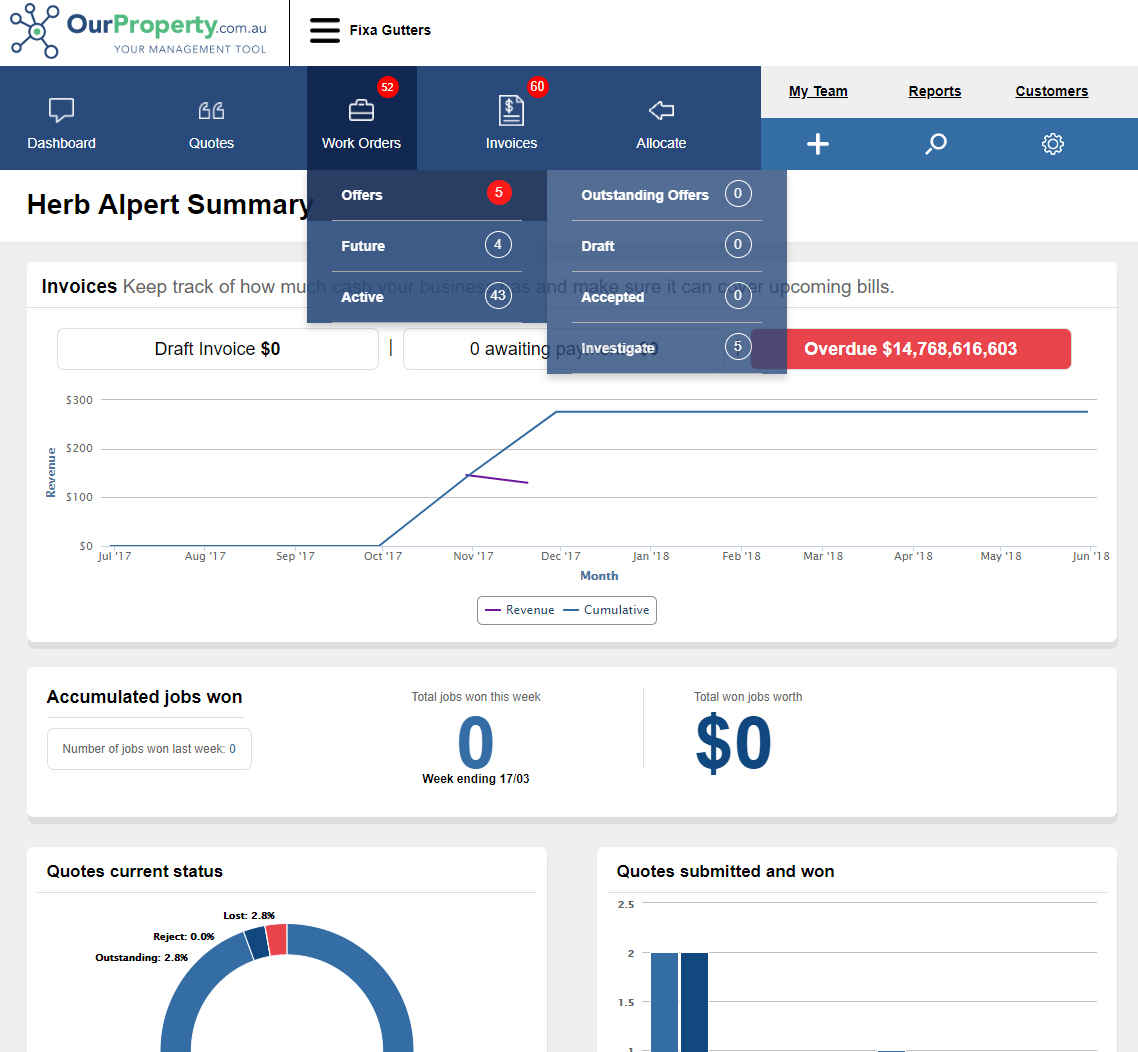
Task: Click the Week ending 17/03 label
Action: tap(476, 778)
